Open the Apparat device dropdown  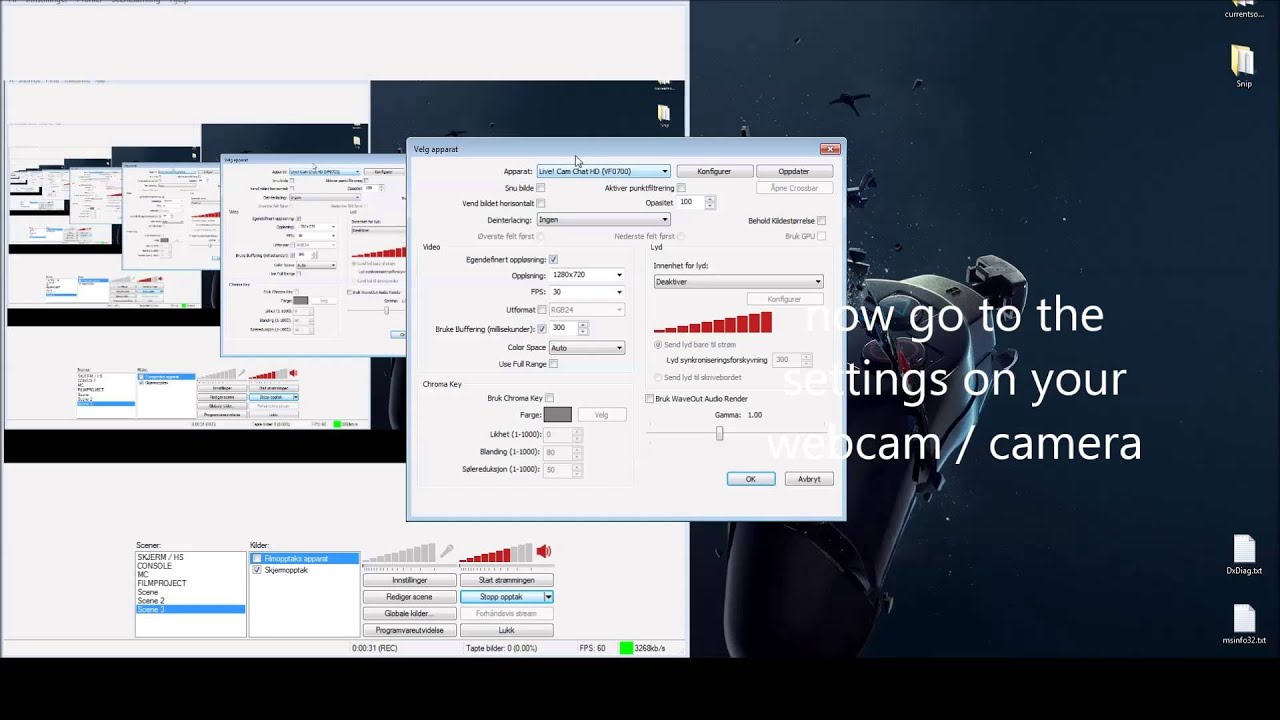click(604, 171)
